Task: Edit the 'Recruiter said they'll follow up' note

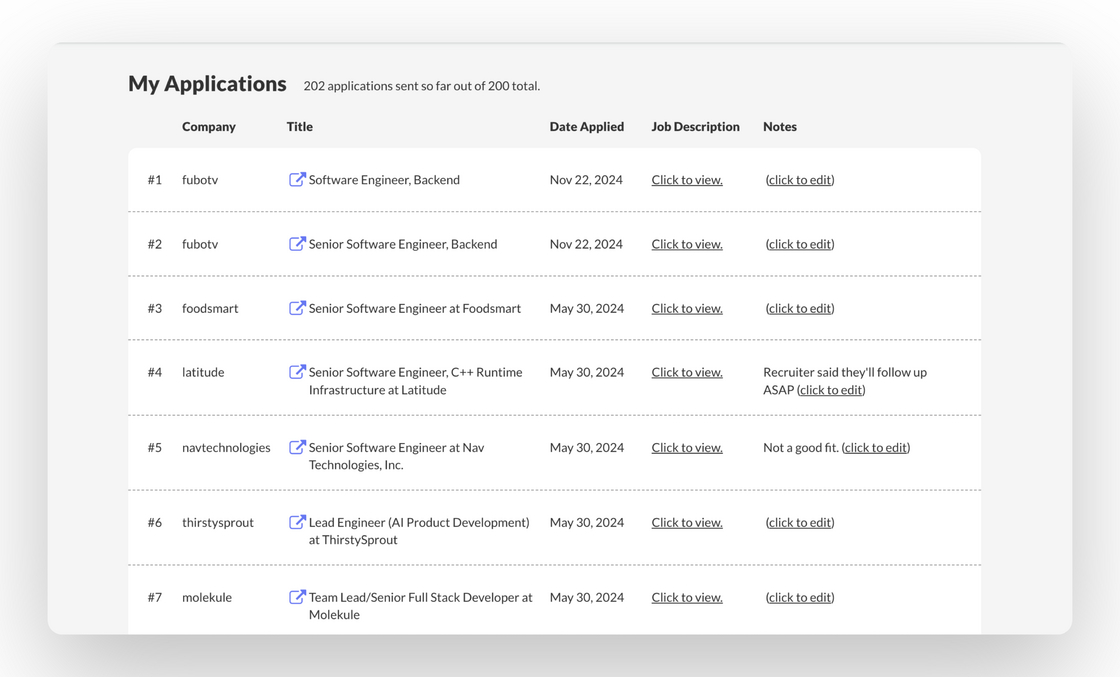Action: click(831, 390)
